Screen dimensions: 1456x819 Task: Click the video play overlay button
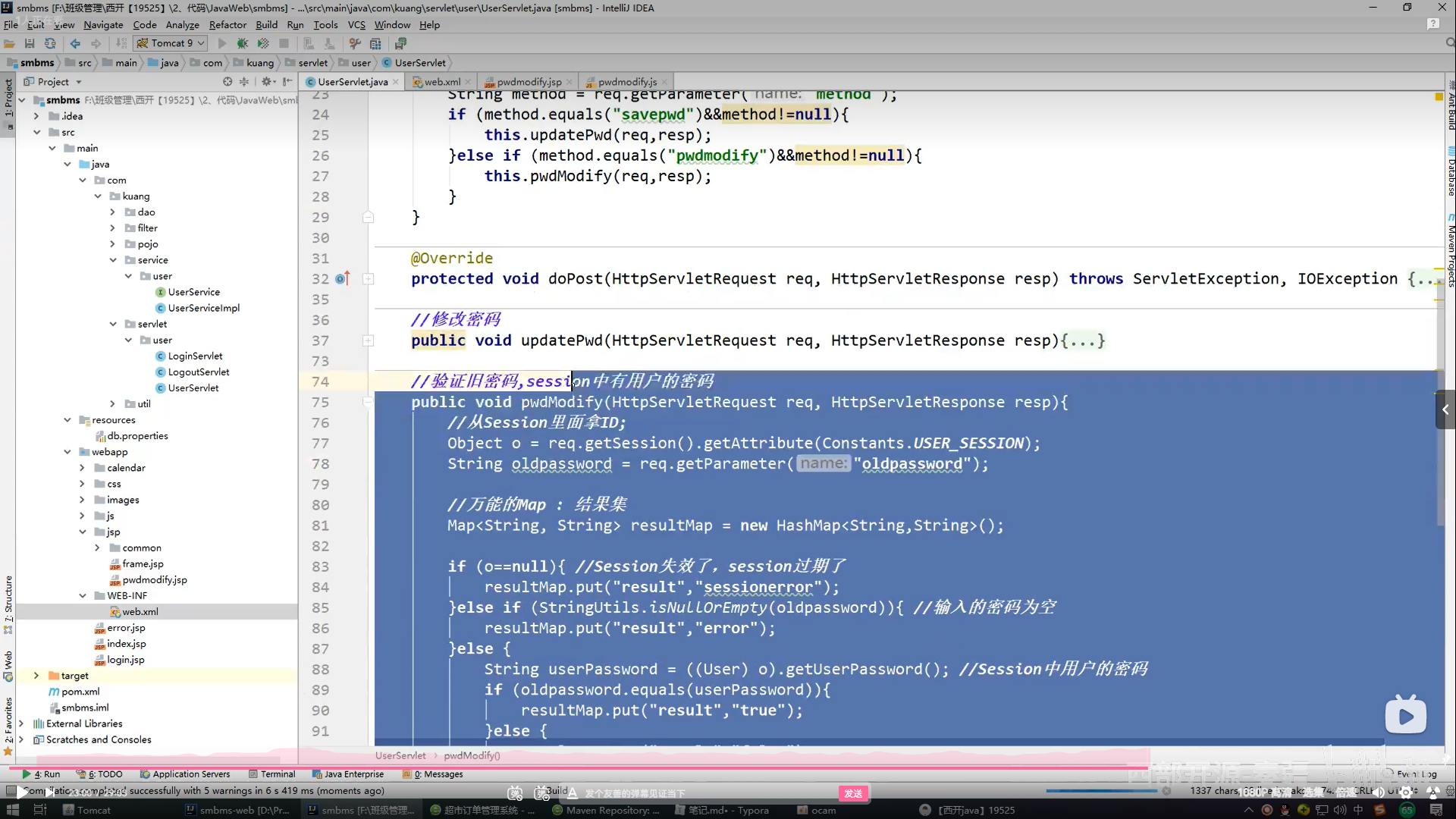pyautogui.click(x=1405, y=715)
